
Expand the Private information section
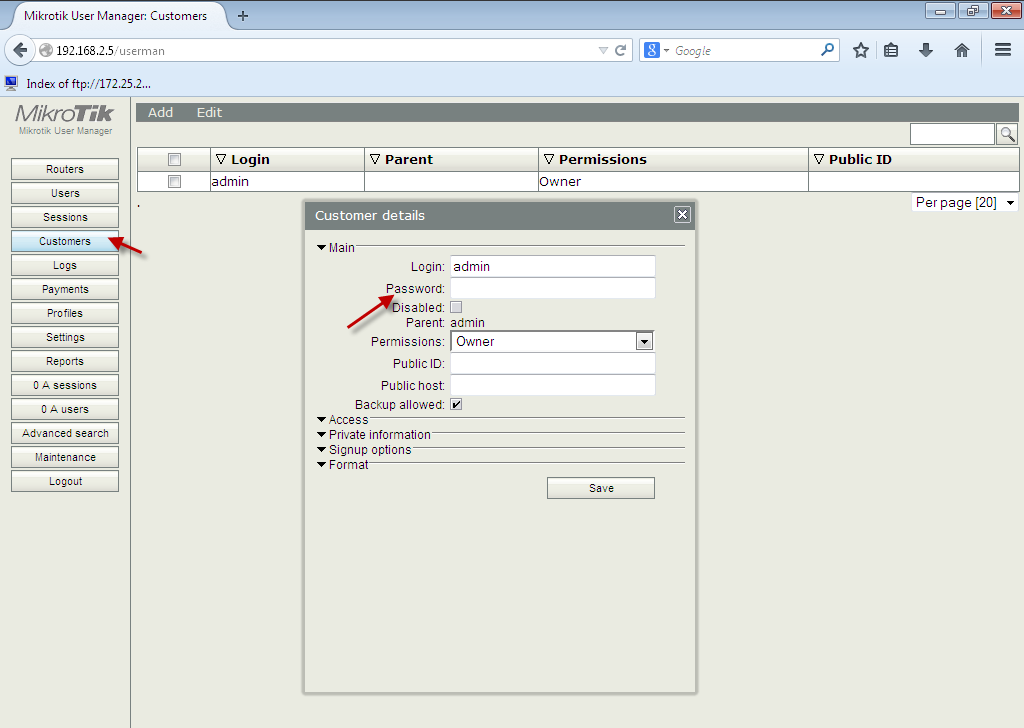pos(374,435)
